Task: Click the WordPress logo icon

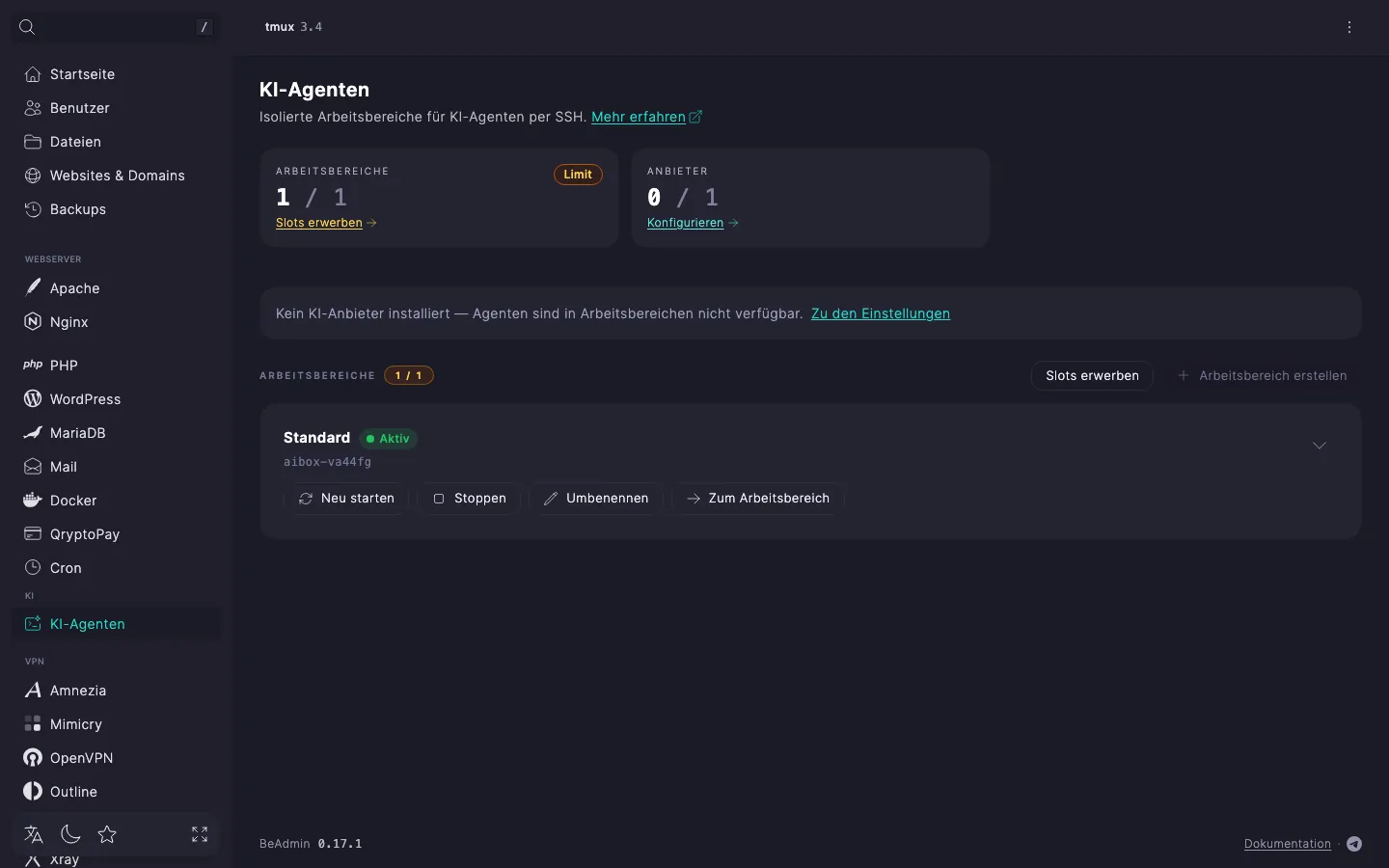Action: click(33, 398)
